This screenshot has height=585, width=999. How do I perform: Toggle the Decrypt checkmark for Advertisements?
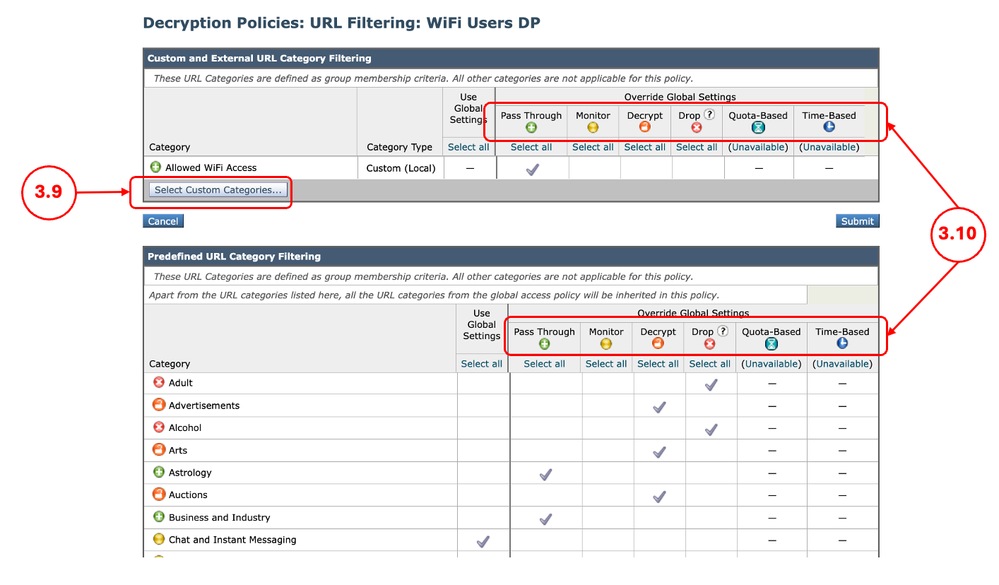click(658, 407)
